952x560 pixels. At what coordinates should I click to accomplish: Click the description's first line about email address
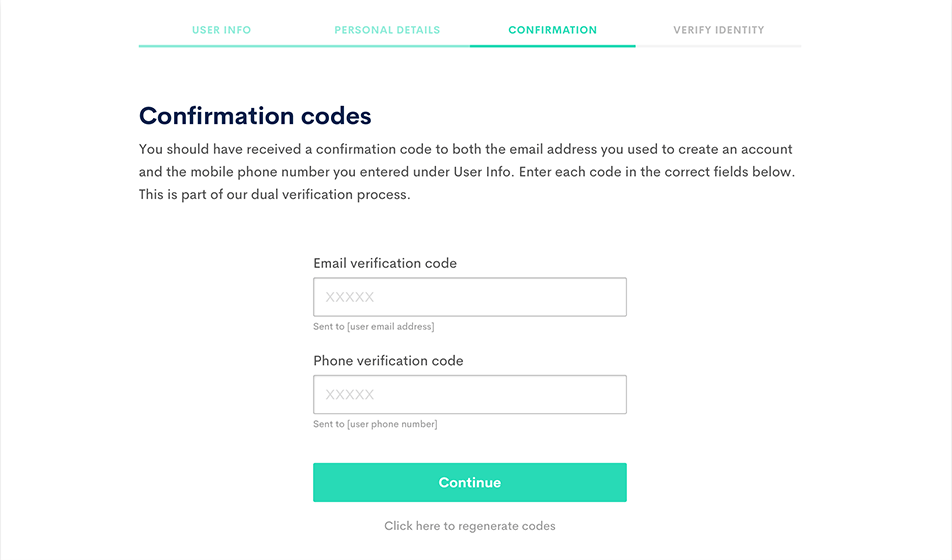(465, 149)
